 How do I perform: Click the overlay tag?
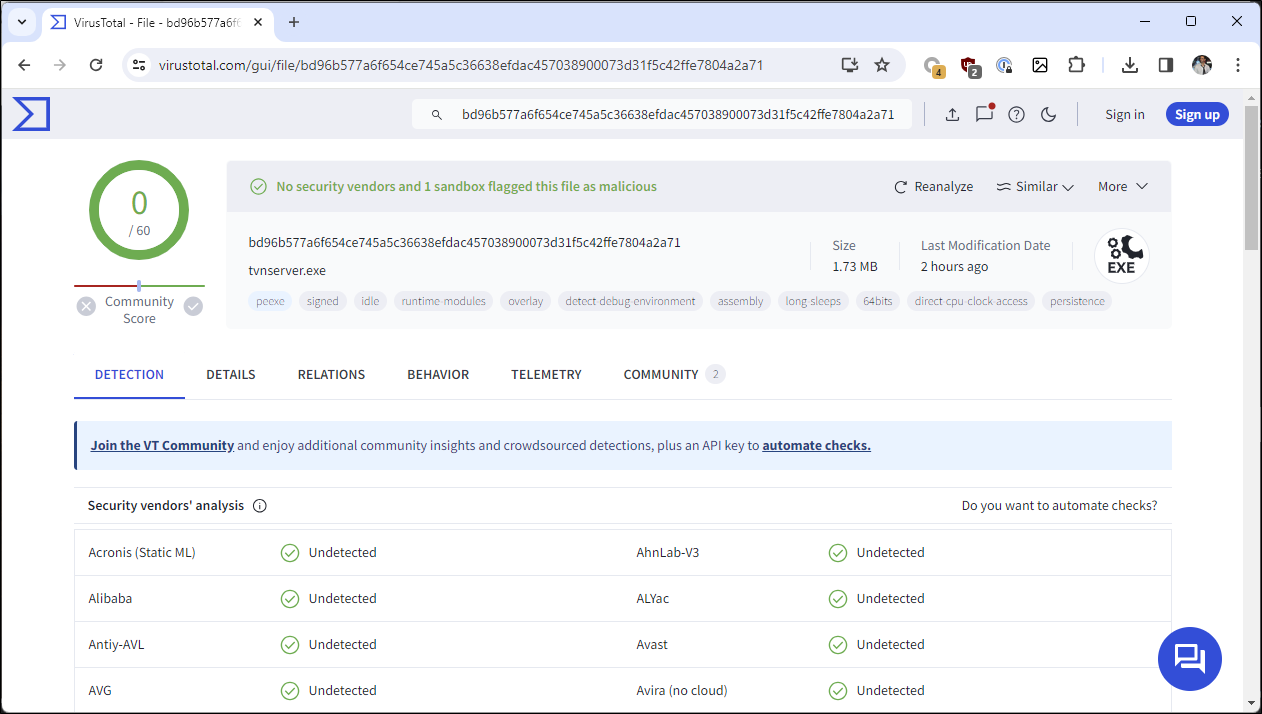[526, 301]
